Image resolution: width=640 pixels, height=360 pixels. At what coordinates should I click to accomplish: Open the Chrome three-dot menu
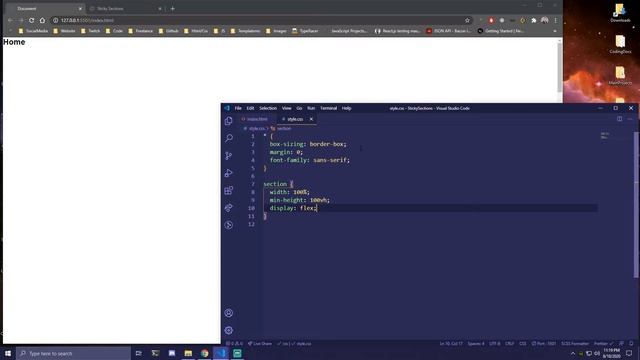(x=556, y=20)
